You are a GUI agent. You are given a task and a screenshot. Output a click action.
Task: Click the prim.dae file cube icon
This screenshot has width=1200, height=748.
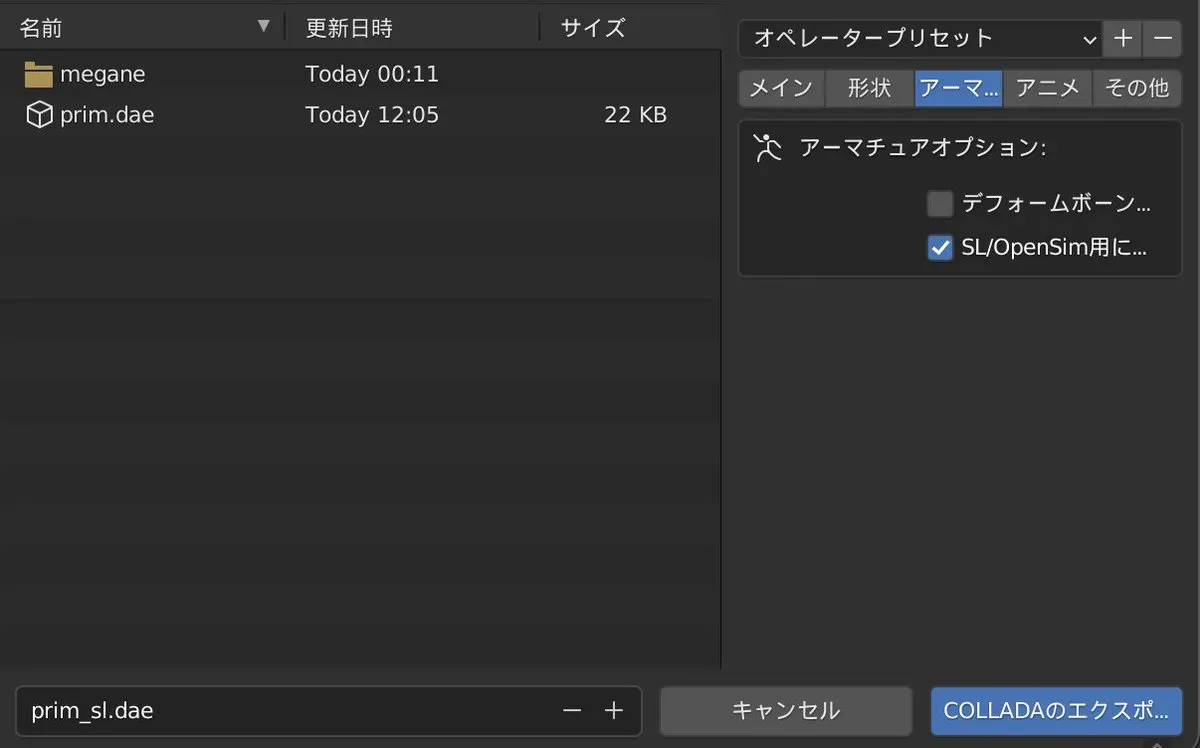point(38,115)
